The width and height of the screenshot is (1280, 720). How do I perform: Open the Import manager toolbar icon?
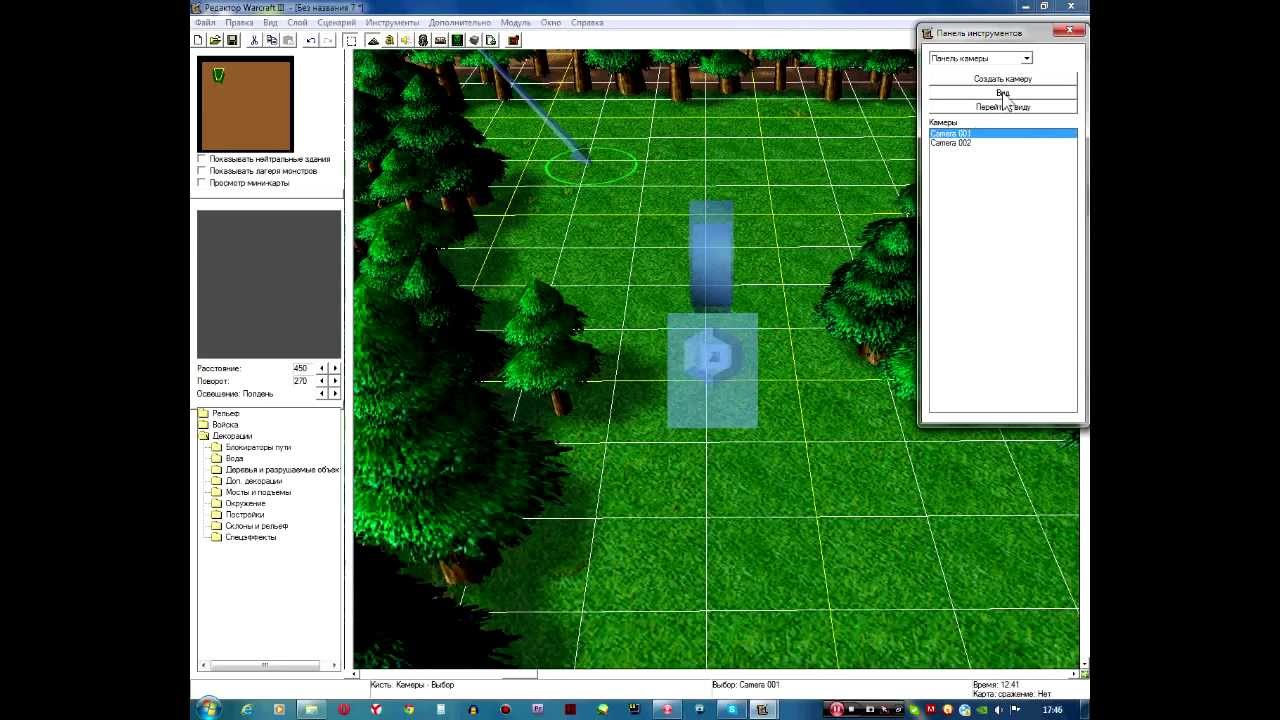click(491, 40)
